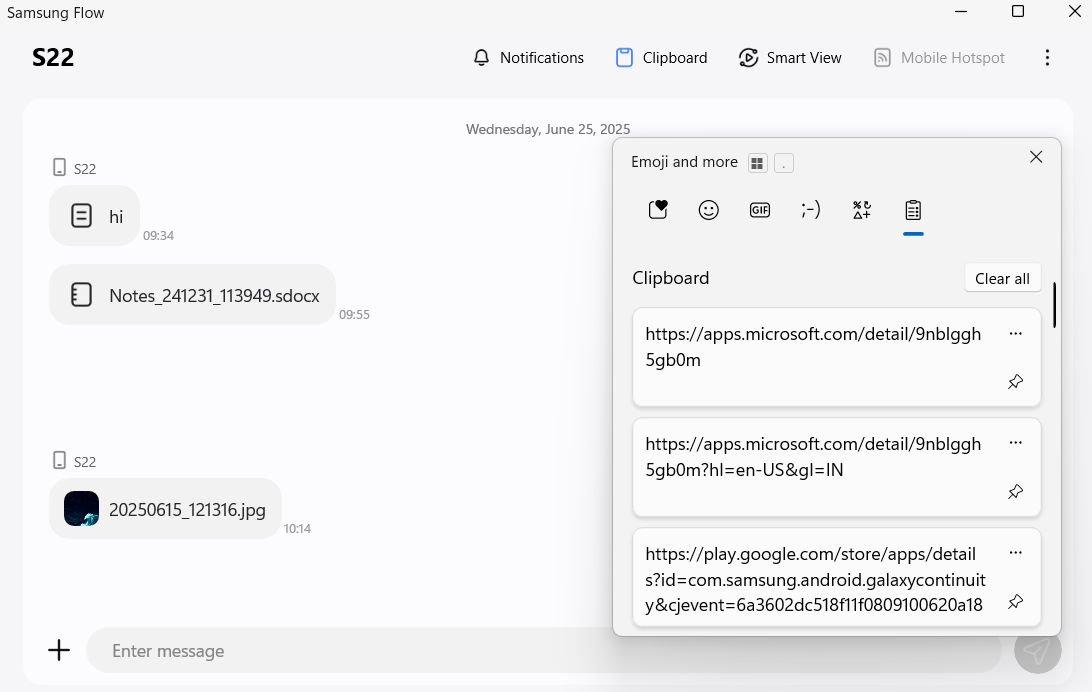The height and width of the screenshot is (692, 1092).
Task: Open more options for the Play Store link
Action: point(1015,552)
